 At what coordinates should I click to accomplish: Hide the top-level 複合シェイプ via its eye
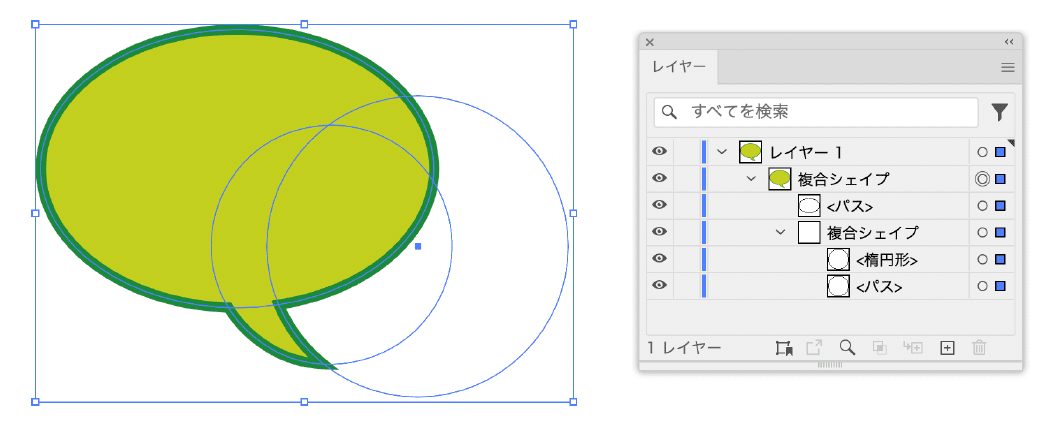coord(659,178)
